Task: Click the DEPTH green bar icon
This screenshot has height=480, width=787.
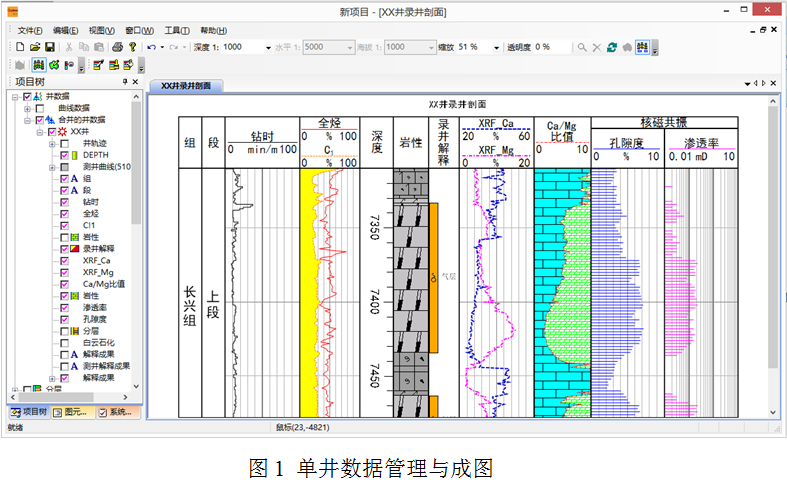Action: click(x=74, y=155)
